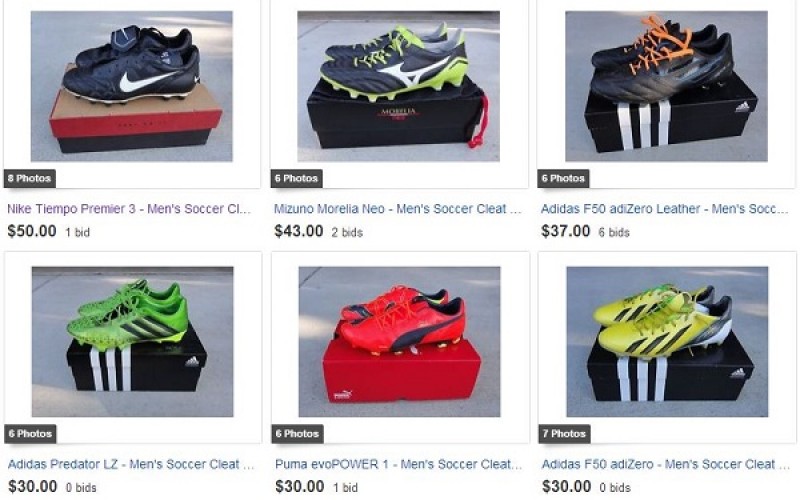Screen dimensions: 800x500
Task: Click the 6 Photos badge on Mizuno listing
Action: pos(296,179)
